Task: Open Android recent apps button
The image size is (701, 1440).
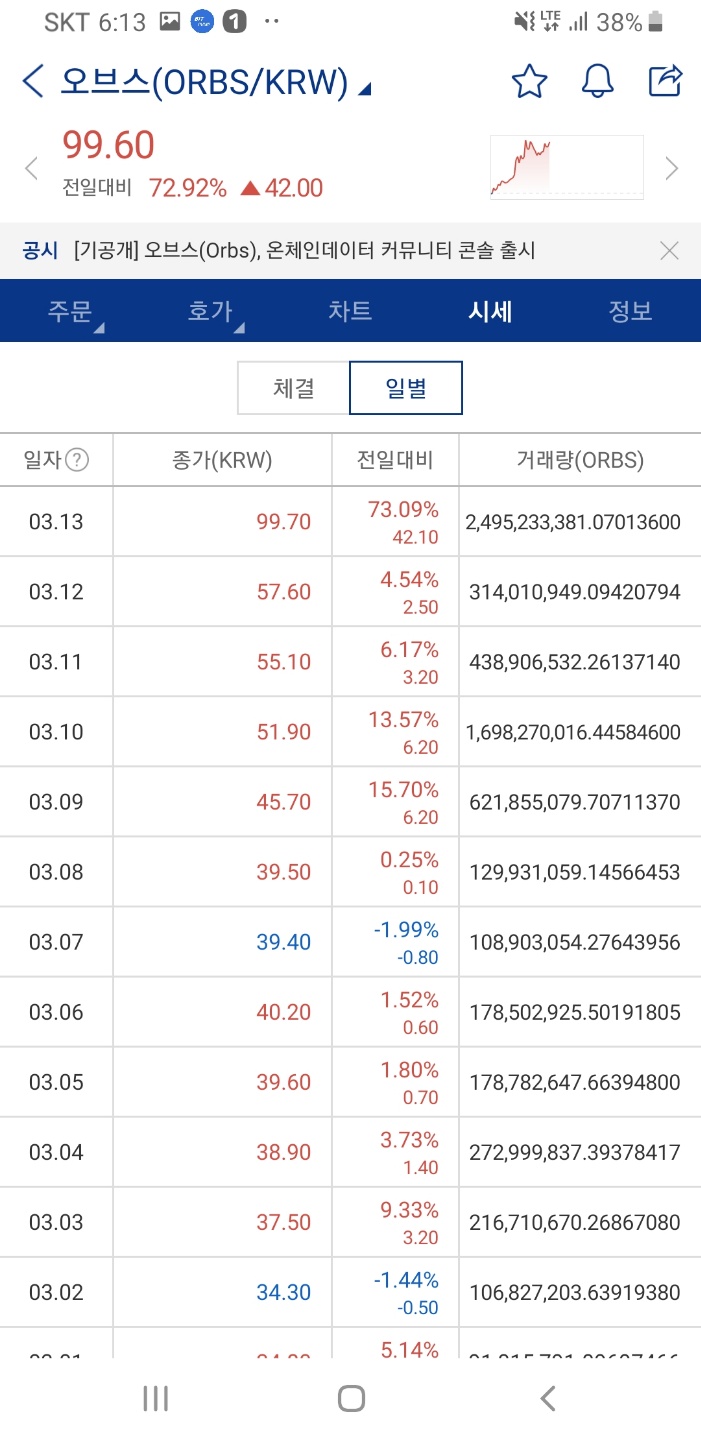Action: pos(155,1398)
